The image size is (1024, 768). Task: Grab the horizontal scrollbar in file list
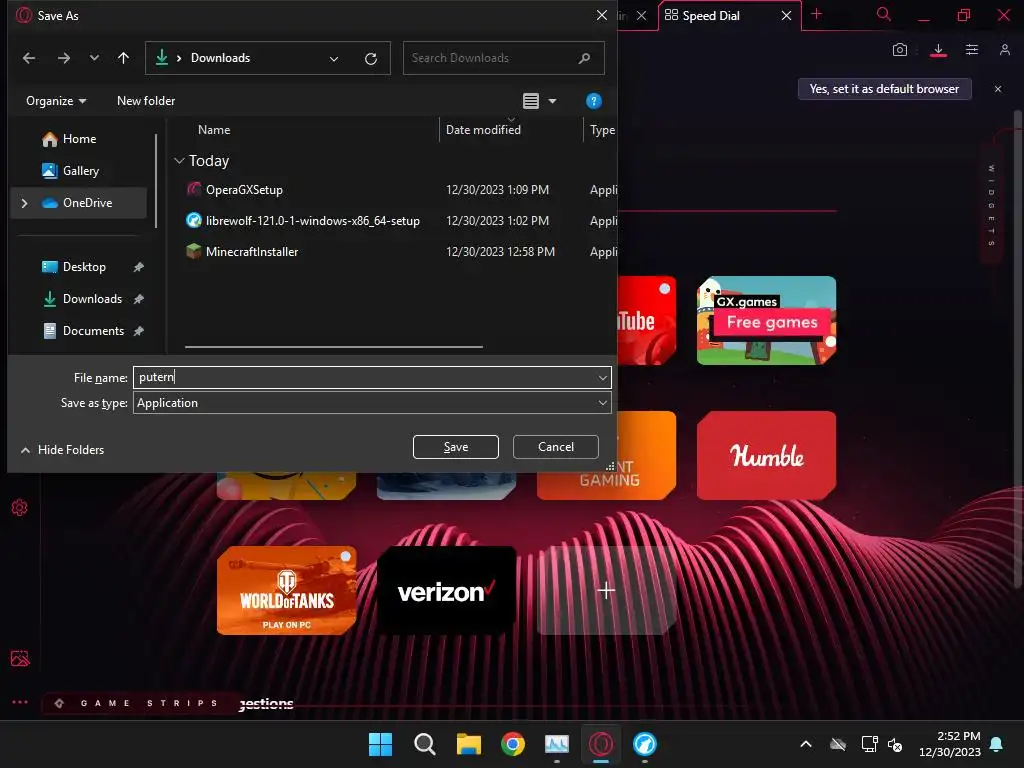334,347
